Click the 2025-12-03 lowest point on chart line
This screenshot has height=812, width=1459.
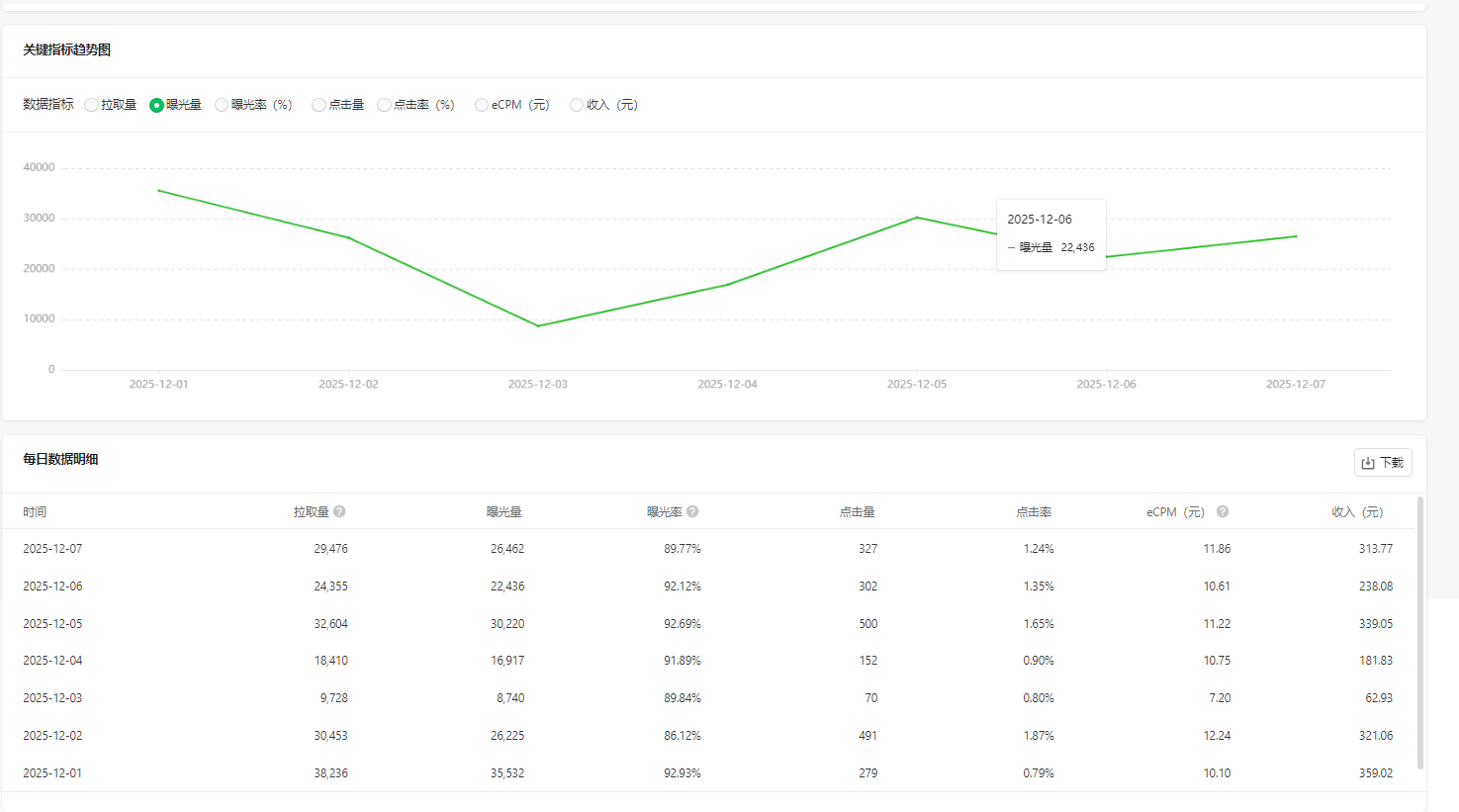click(x=538, y=325)
